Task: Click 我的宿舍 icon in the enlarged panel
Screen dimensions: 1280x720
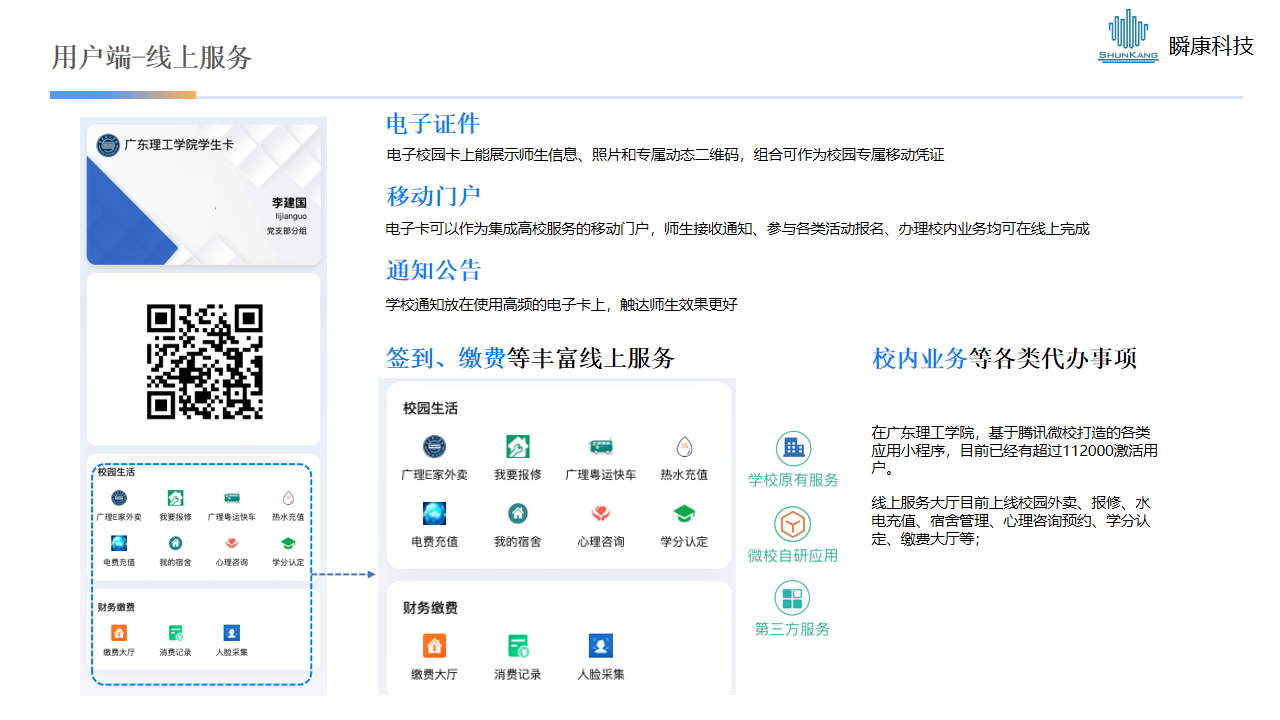Action: point(517,514)
